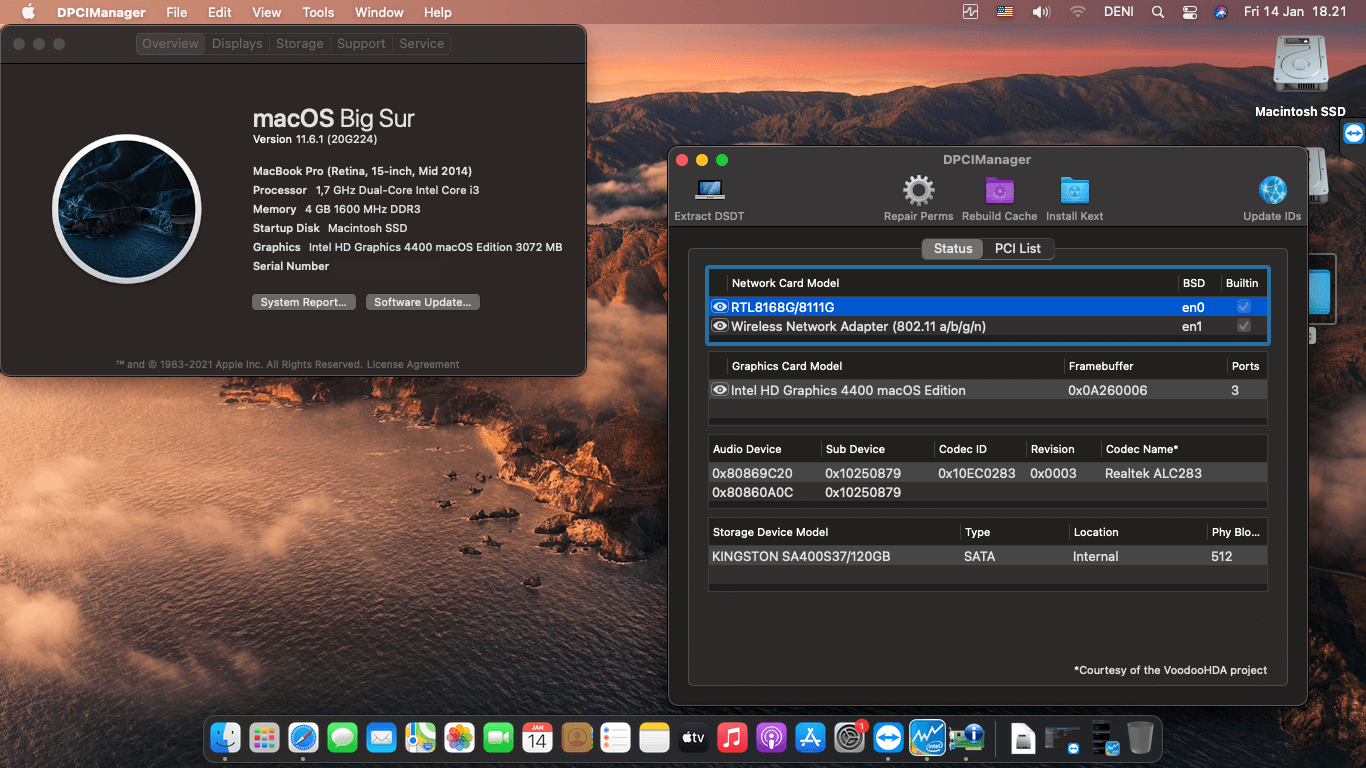Click eye icon beside Wireless Network Adapter
The image size is (1366, 768).
tap(719, 326)
